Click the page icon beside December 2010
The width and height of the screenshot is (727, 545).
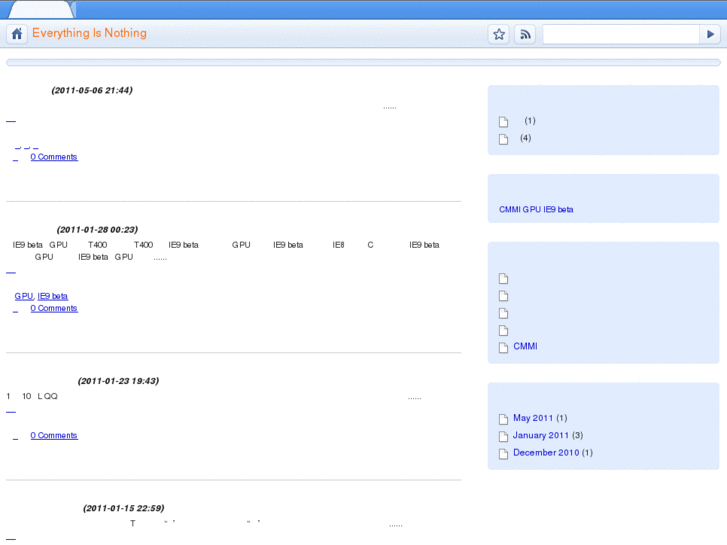click(503, 453)
